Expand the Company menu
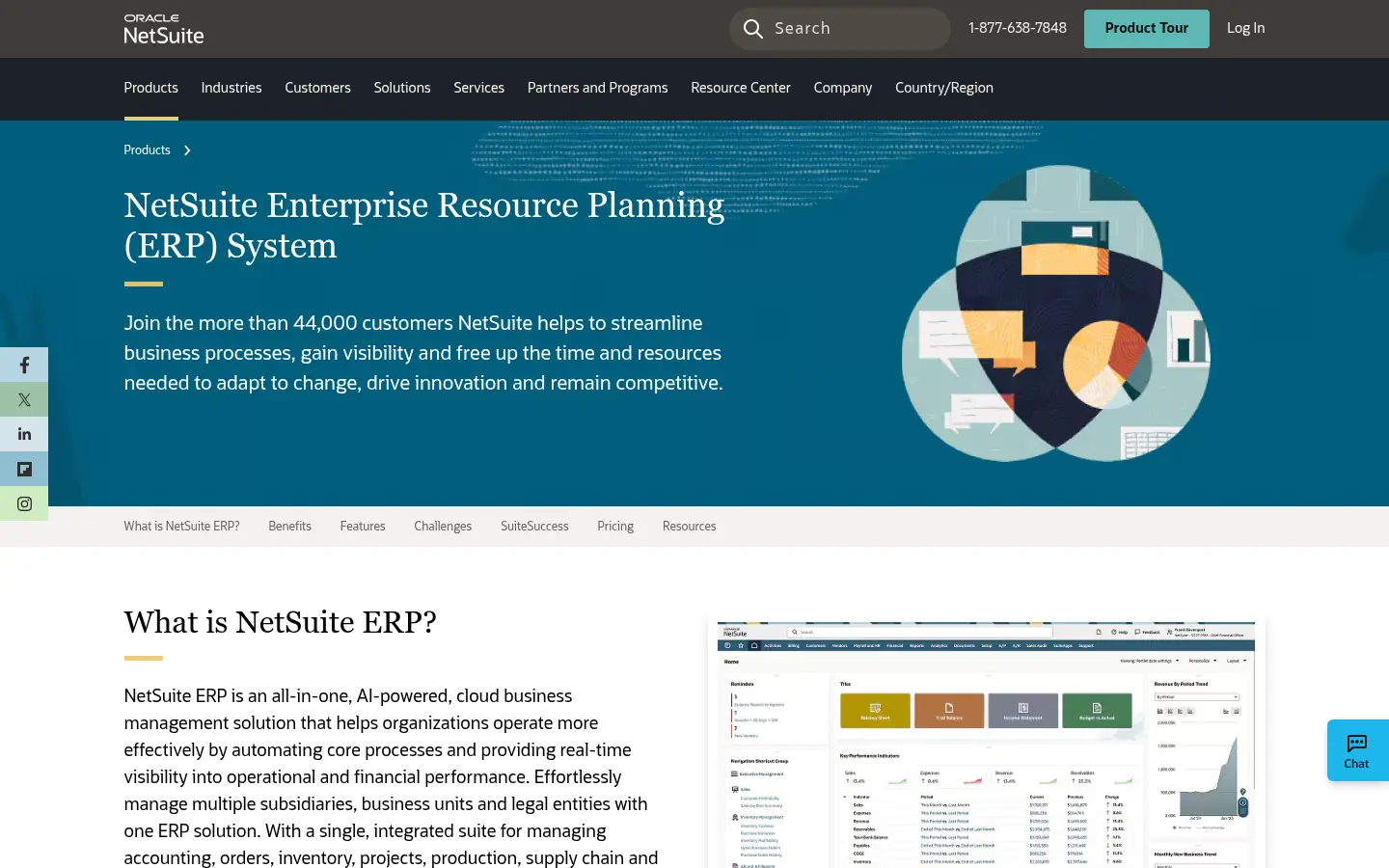The height and width of the screenshot is (868, 1389). [843, 88]
